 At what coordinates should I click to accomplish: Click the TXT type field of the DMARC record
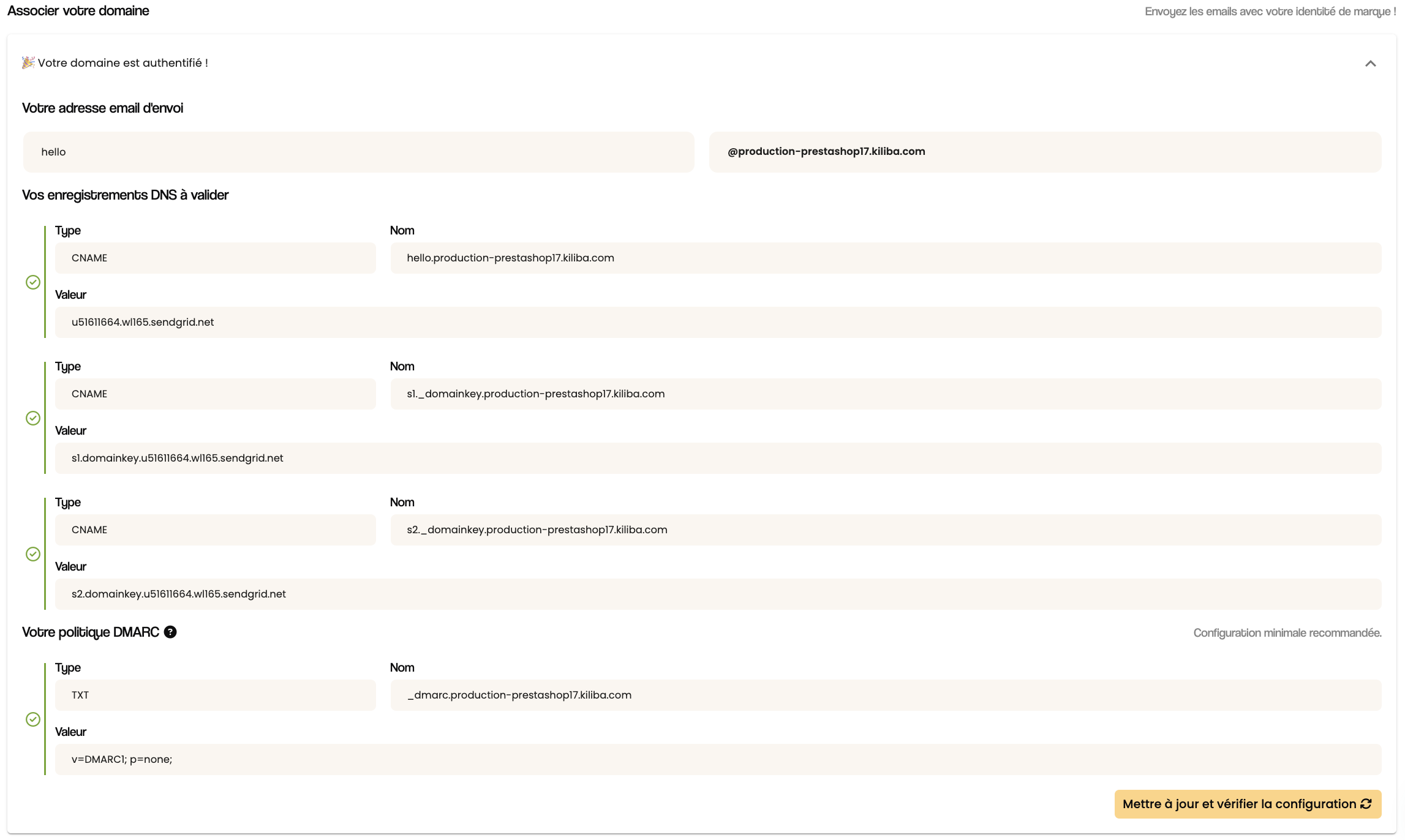(x=216, y=695)
